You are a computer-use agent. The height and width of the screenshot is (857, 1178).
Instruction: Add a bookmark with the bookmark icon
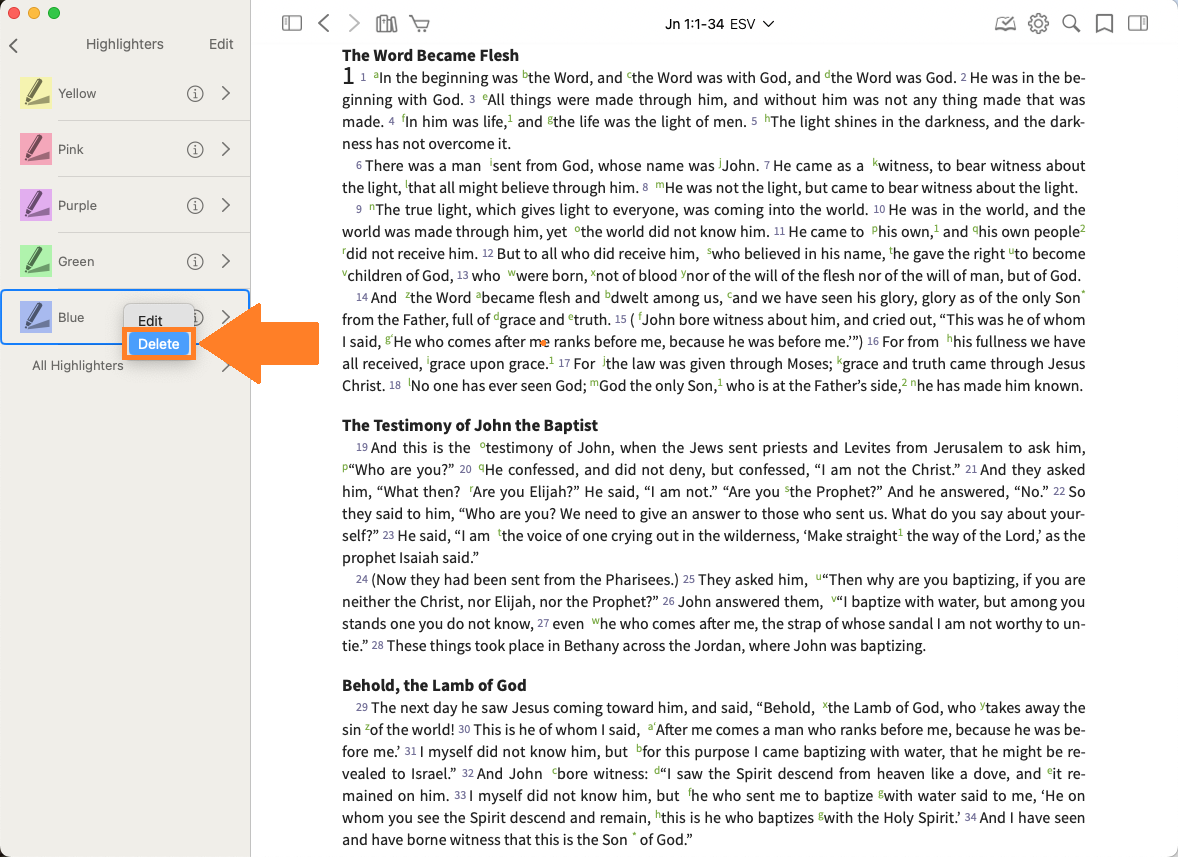coord(1104,23)
